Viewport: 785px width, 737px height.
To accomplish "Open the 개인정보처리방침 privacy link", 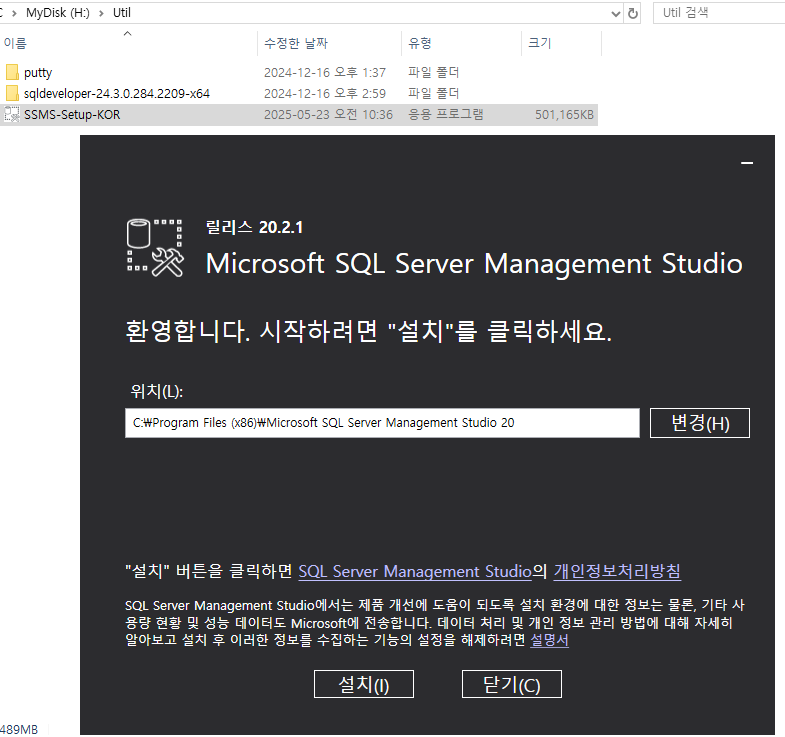I will [617, 571].
